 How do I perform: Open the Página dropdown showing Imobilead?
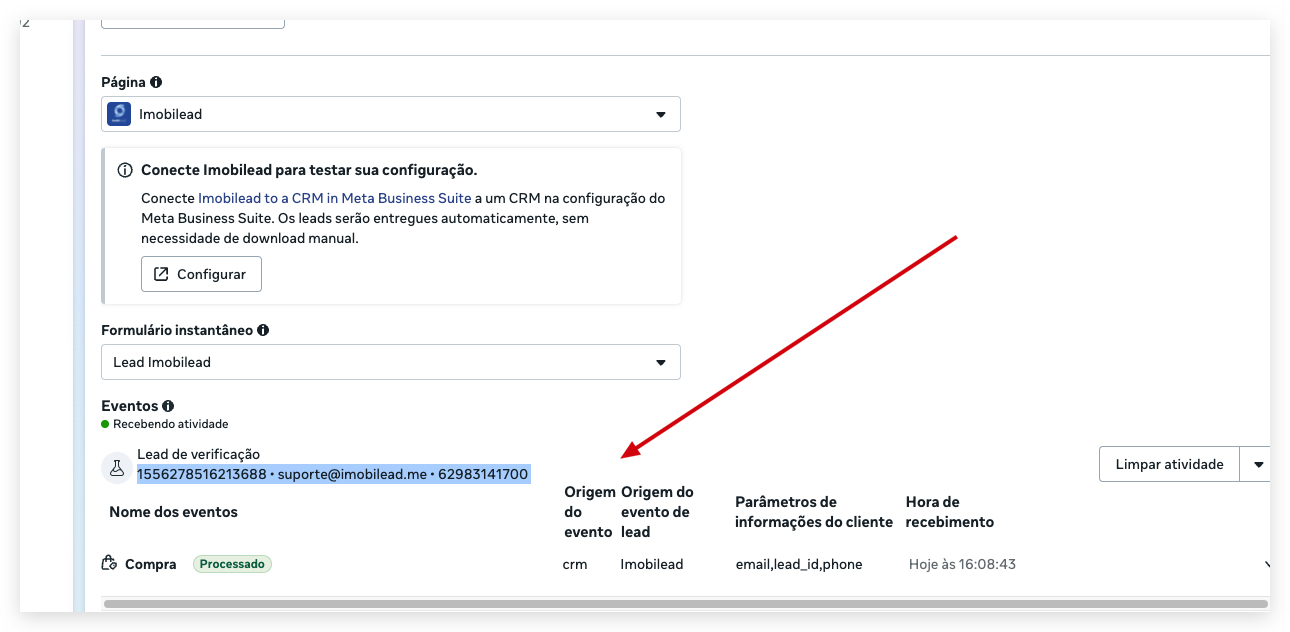391,114
